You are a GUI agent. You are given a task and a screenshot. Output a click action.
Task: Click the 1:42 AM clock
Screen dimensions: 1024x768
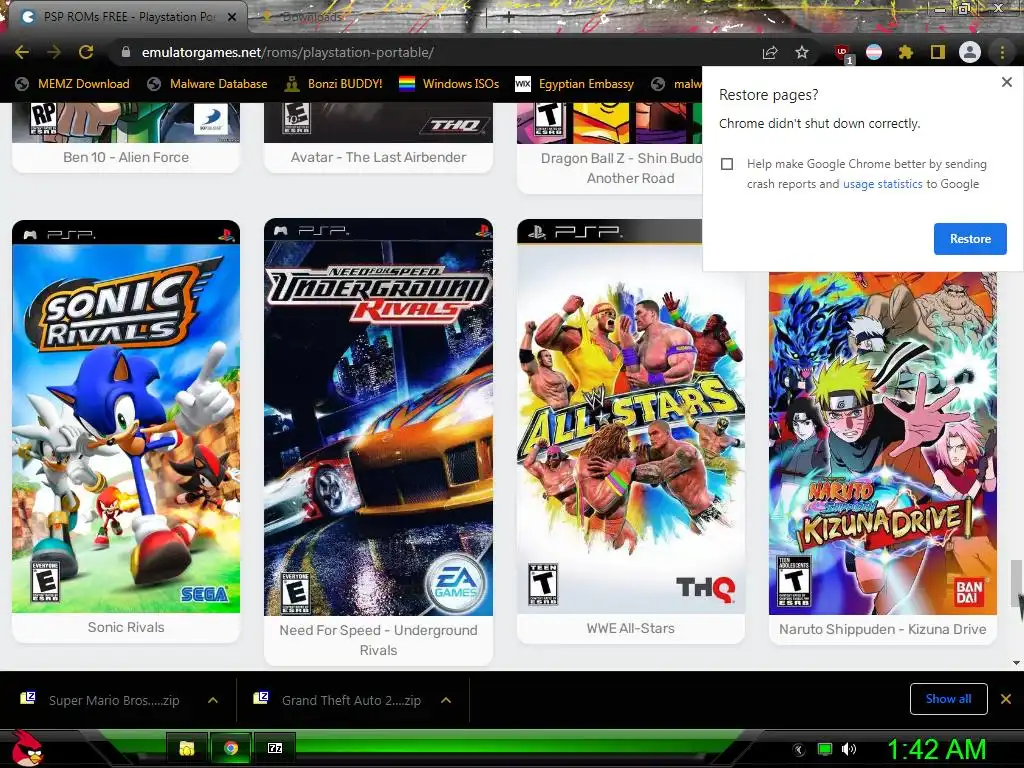pos(936,749)
